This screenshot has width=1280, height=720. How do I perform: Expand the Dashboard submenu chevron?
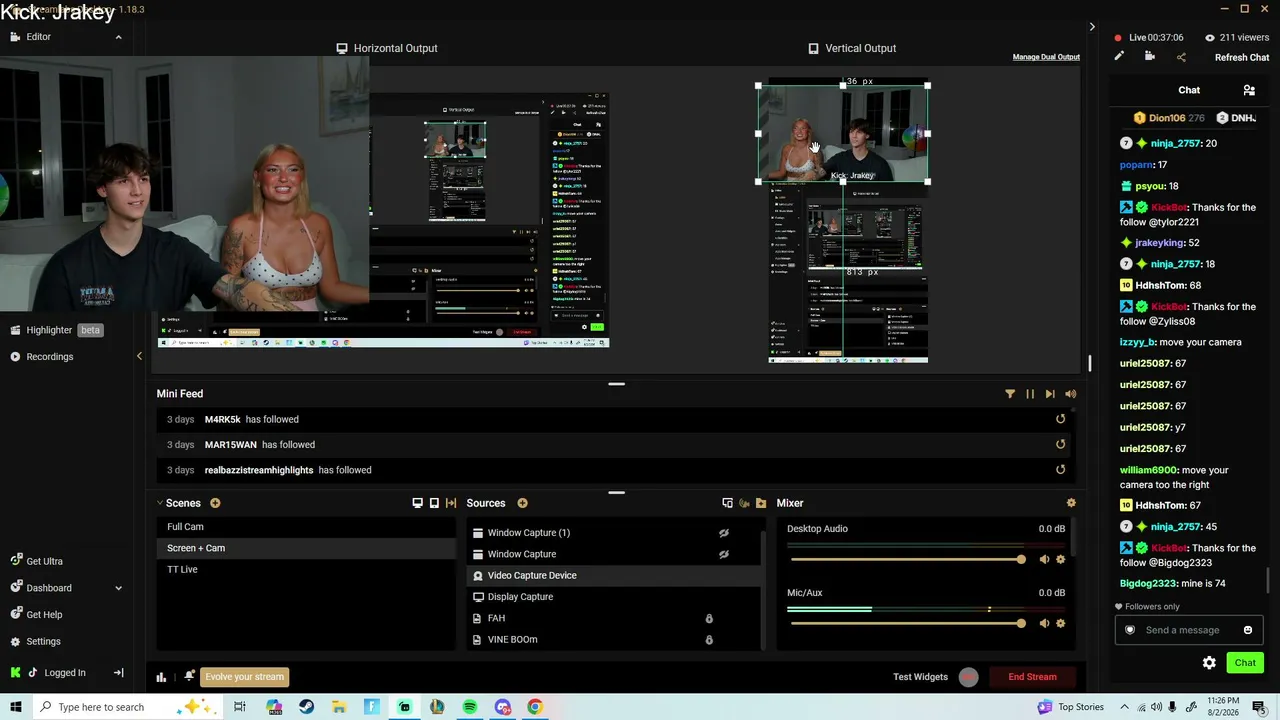(118, 588)
